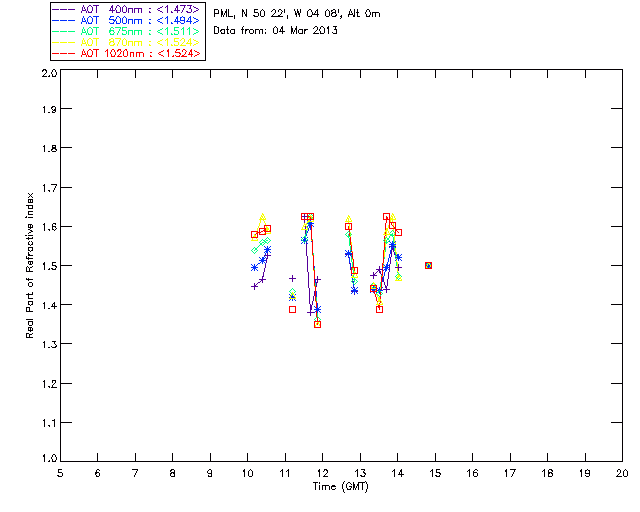Click the blue asterisk marker at the left group's bottom
Screen dimensions: 640x512
click(254, 267)
